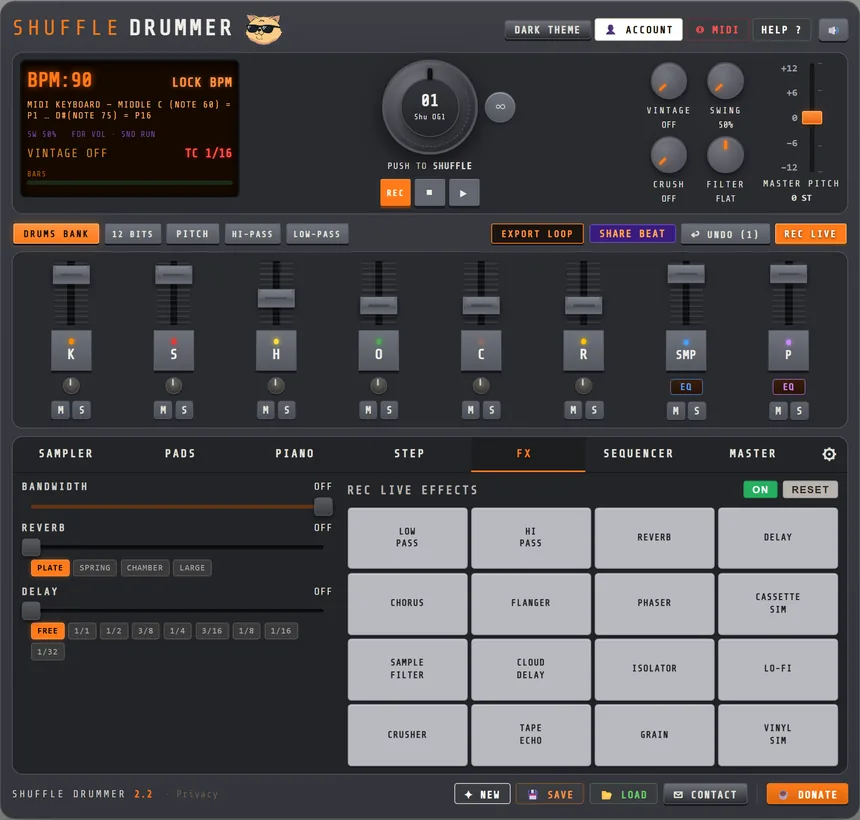Viewport: 860px width, 820px height.
Task: Mute the R channel
Action: [573, 410]
